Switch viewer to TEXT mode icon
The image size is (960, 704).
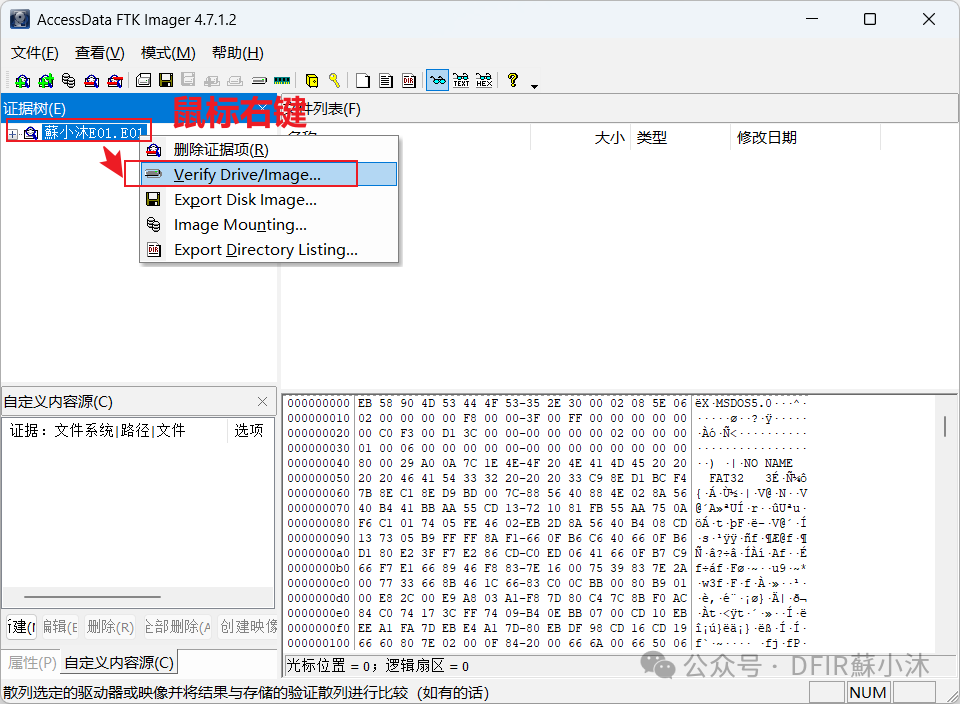[461, 80]
